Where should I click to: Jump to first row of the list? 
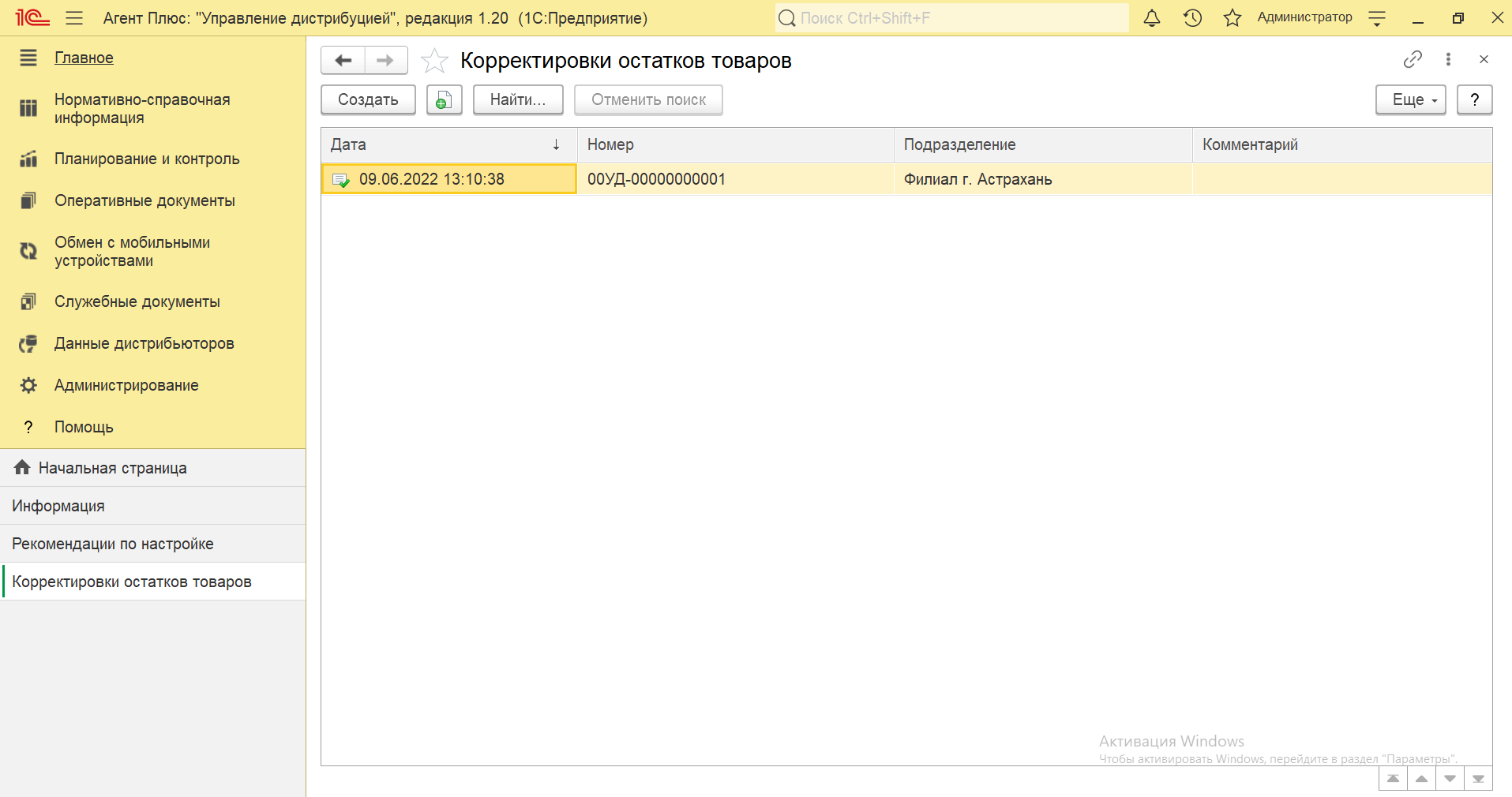tap(1393, 778)
